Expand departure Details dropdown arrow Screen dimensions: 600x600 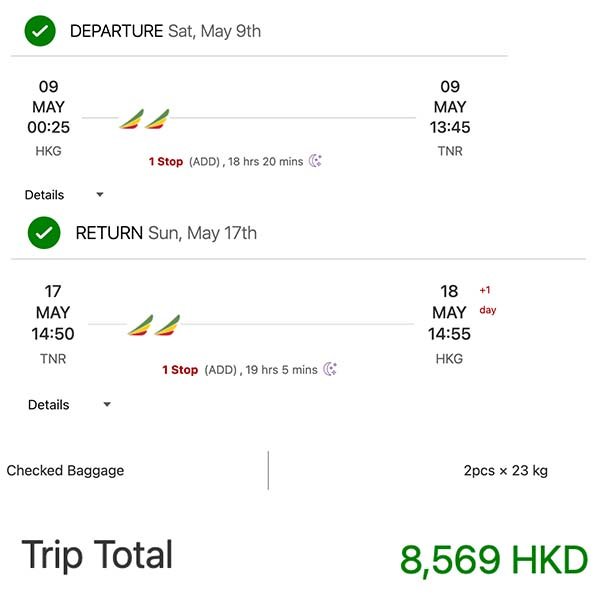pyautogui.click(x=99, y=195)
